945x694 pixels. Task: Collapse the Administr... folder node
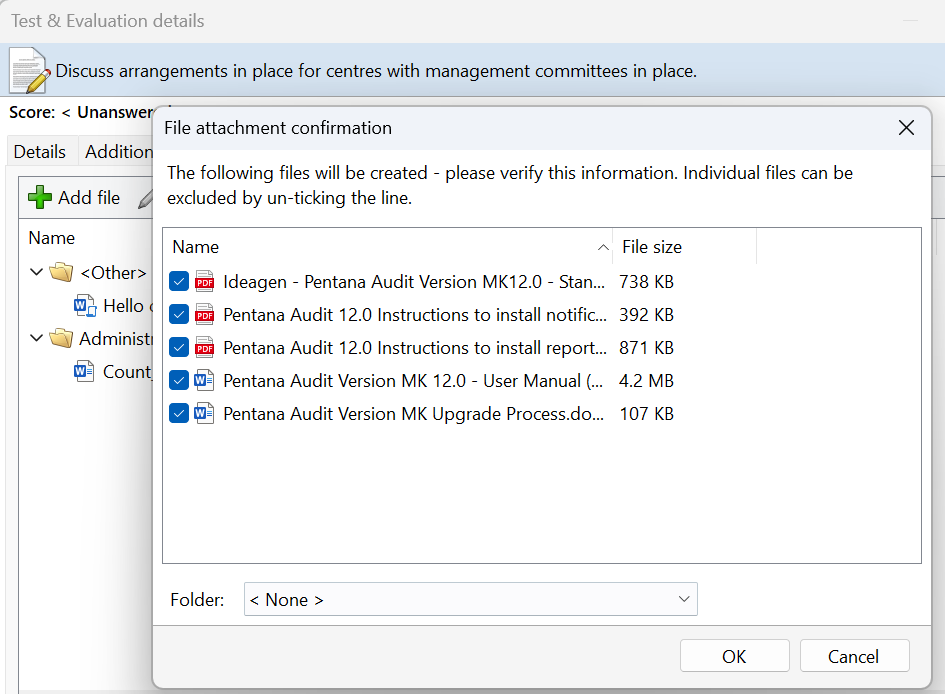[37, 339]
